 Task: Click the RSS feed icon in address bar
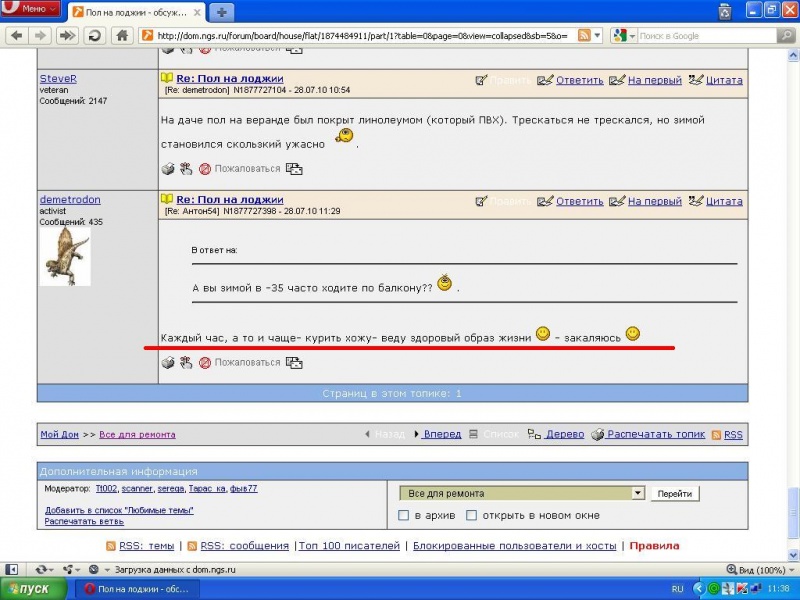click(585, 35)
